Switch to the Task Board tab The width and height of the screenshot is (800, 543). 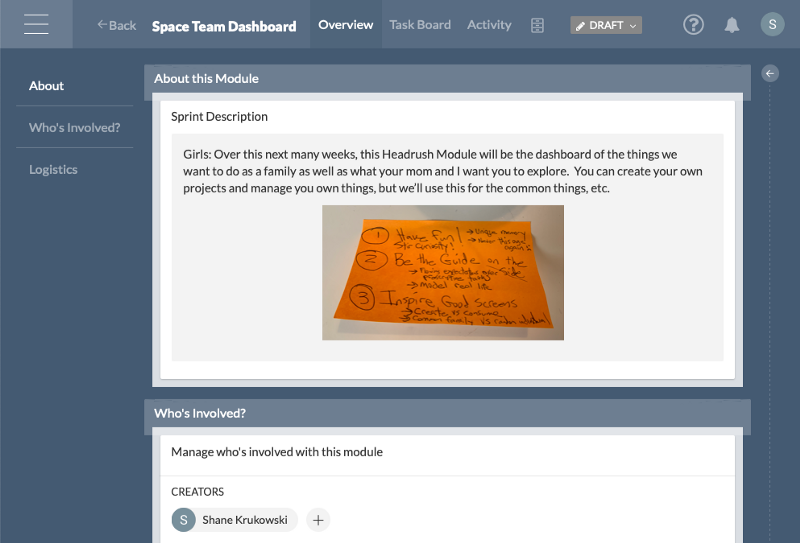point(420,25)
